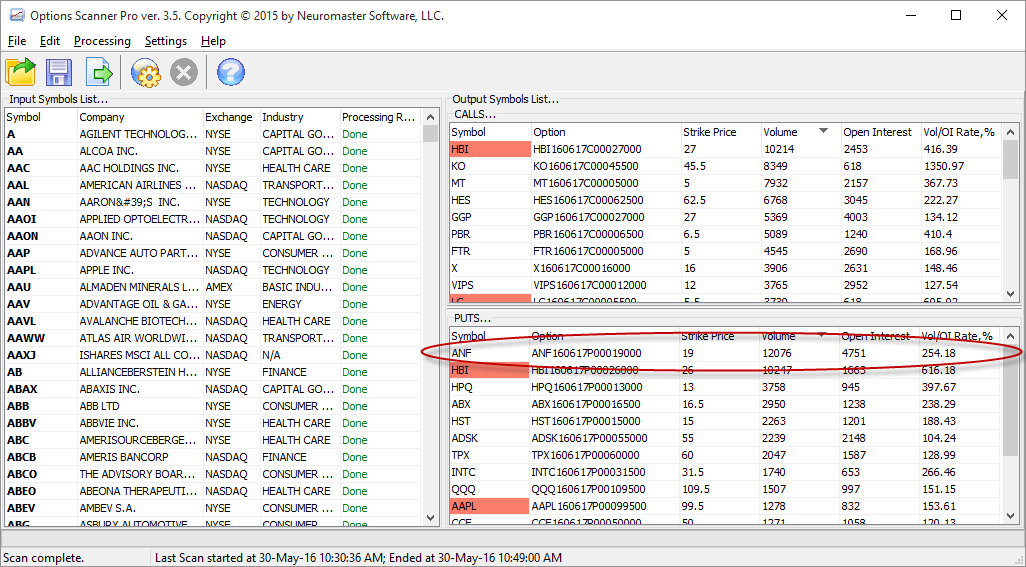This screenshot has height=567, width=1026.
Task: Select VIPS160617C00012000 option
Action: [590, 285]
